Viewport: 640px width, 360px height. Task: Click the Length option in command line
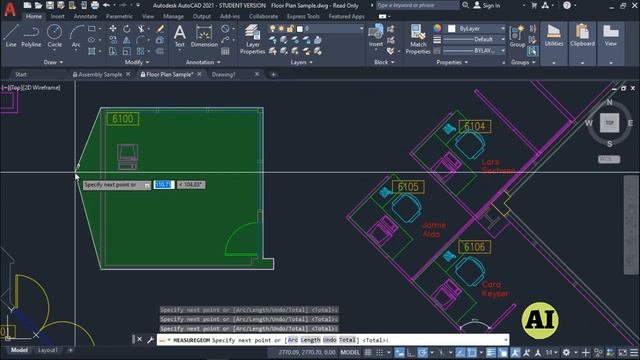pos(311,340)
